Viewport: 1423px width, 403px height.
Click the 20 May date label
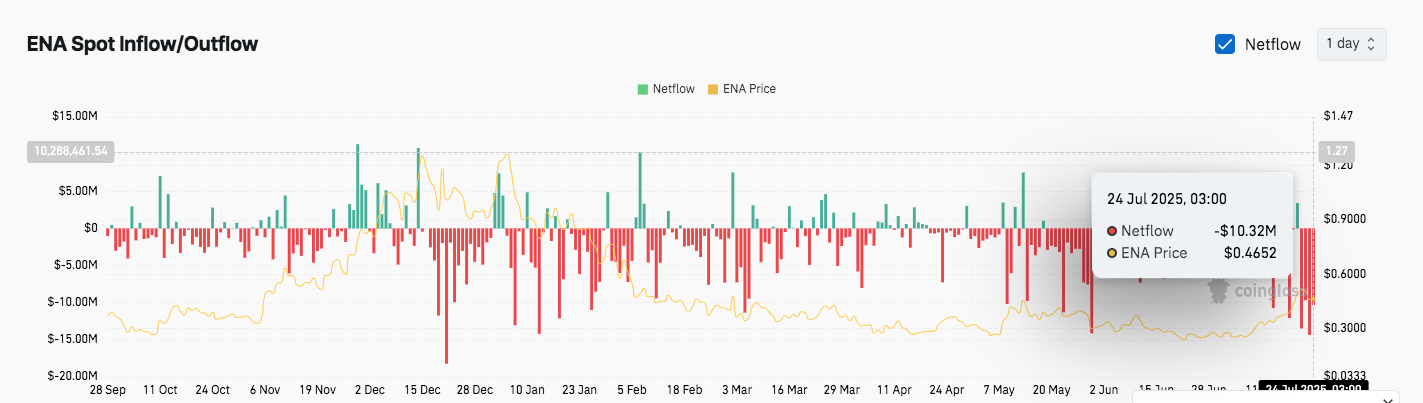click(1051, 389)
